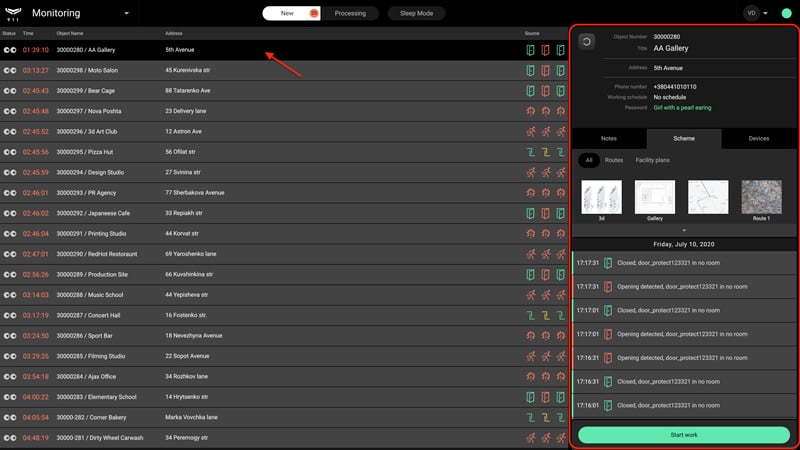Click the Ajax 911 logo icon
This screenshot has width=800, height=450.
coord(13,14)
